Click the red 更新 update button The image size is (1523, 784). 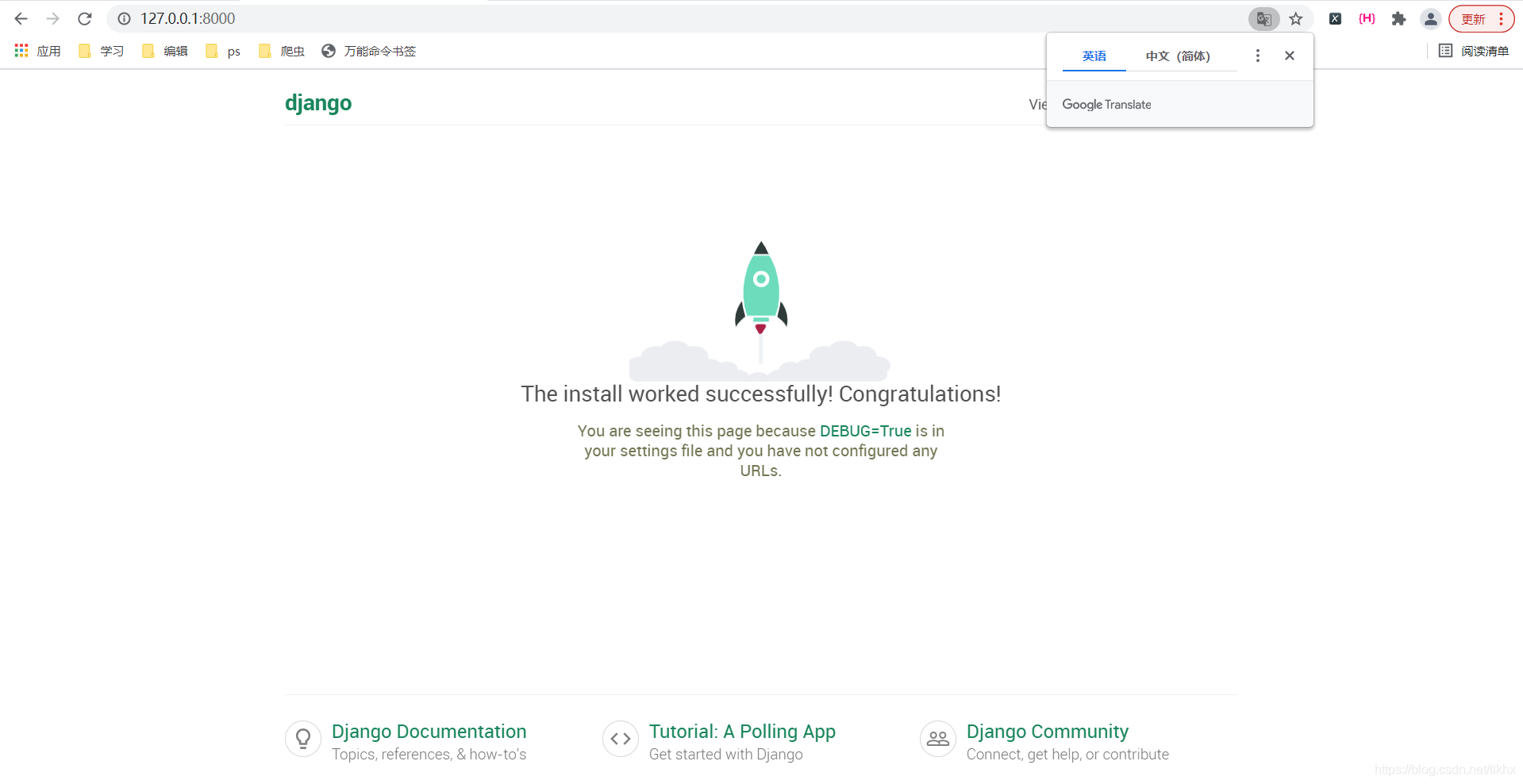point(1481,19)
